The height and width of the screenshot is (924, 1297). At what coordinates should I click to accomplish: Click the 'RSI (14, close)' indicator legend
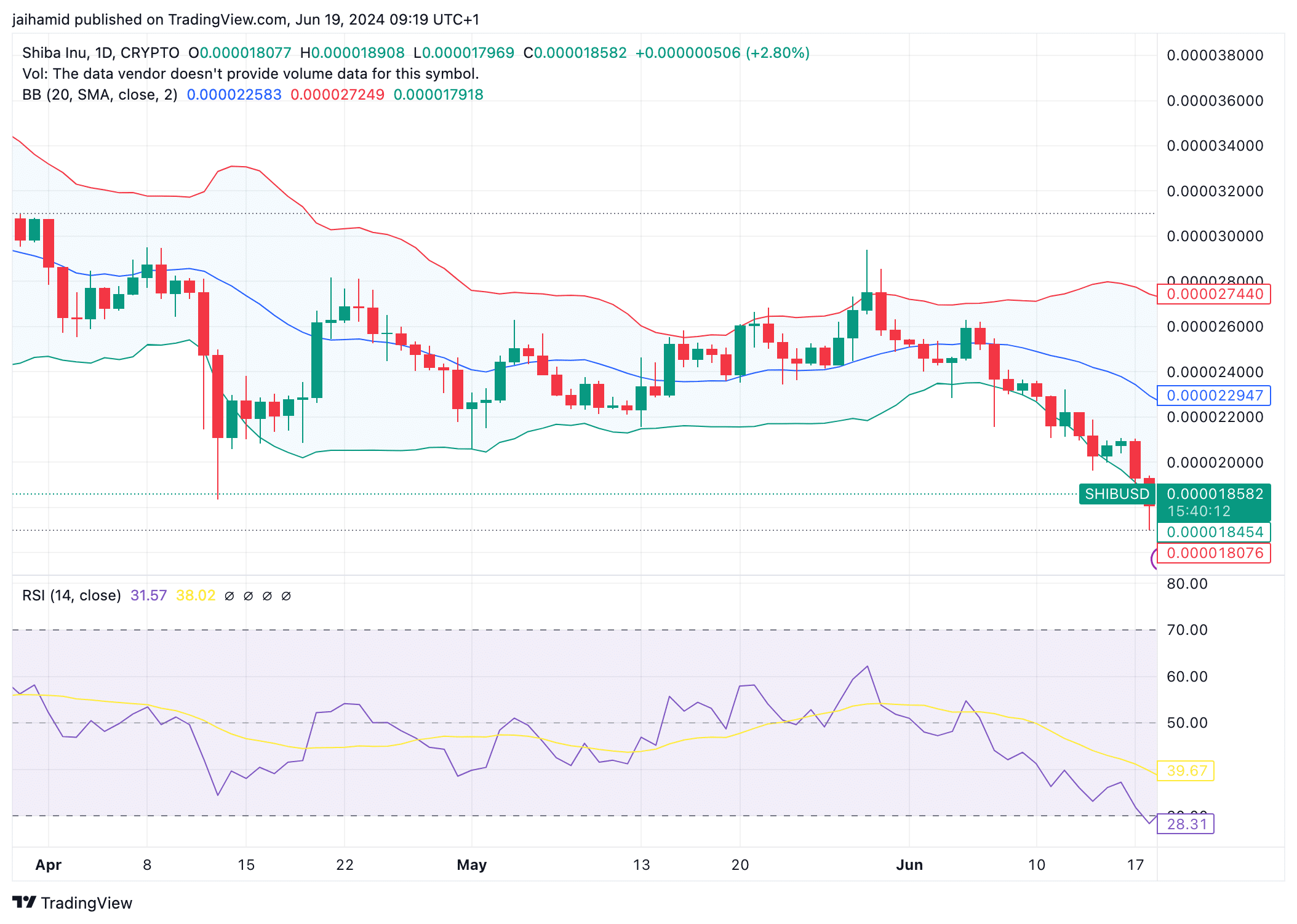pos(71,595)
